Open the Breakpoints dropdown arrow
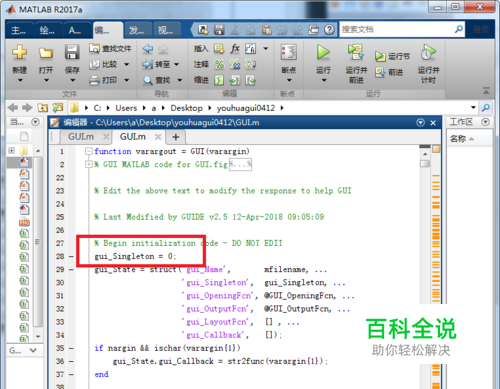 coord(289,80)
